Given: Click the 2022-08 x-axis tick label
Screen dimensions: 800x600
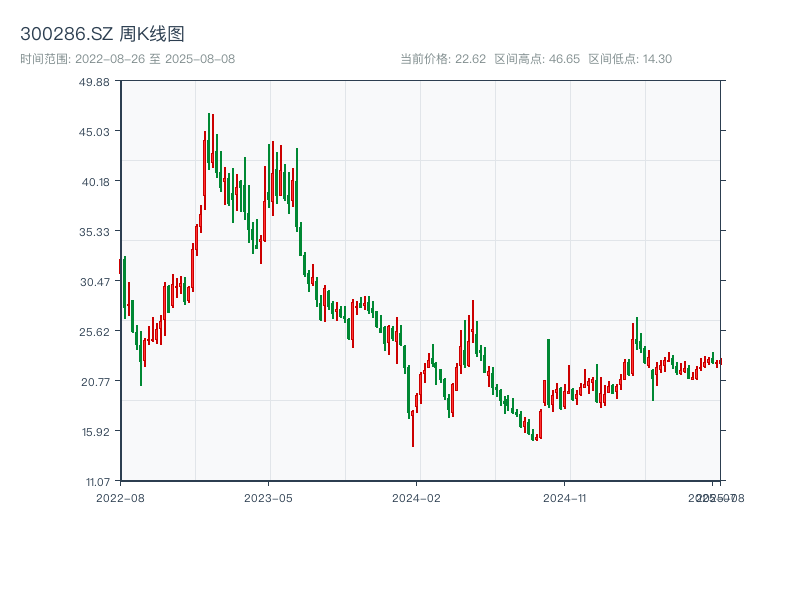Looking at the screenshot, I should pos(120,498).
